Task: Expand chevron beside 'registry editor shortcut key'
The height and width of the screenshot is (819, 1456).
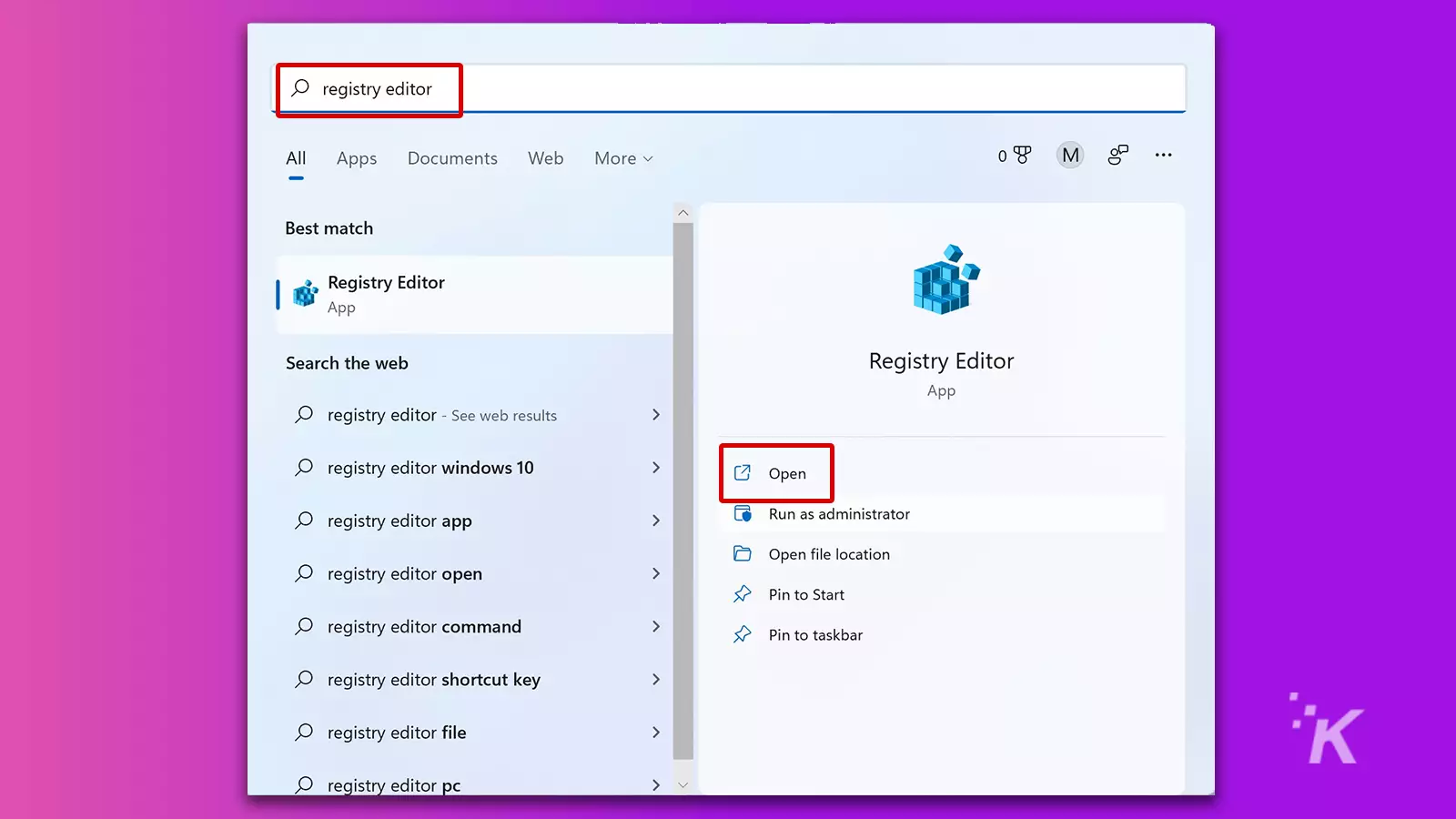Action: click(x=656, y=680)
